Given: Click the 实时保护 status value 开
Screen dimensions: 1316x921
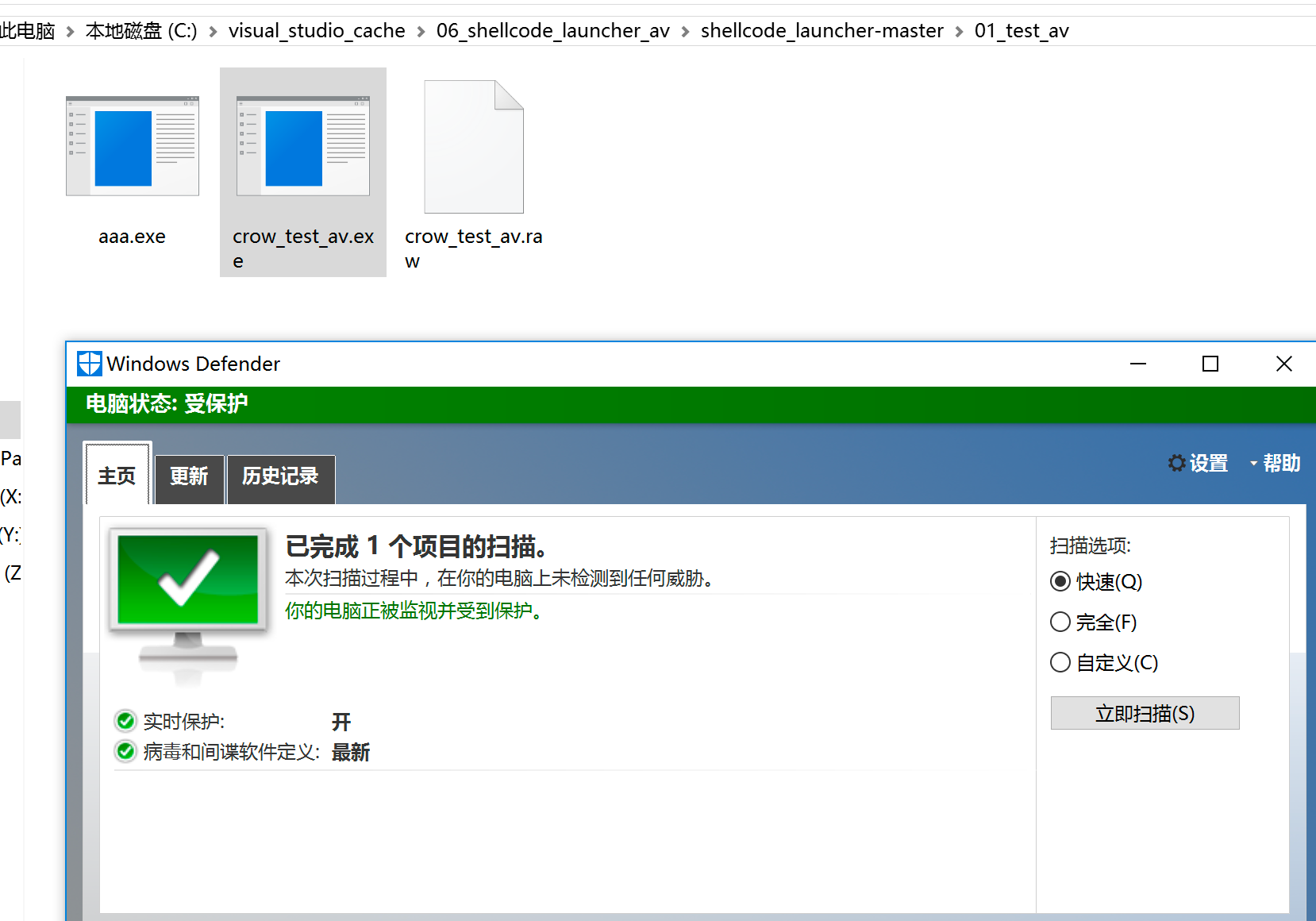Looking at the screenshot, I should click(341, 722).
